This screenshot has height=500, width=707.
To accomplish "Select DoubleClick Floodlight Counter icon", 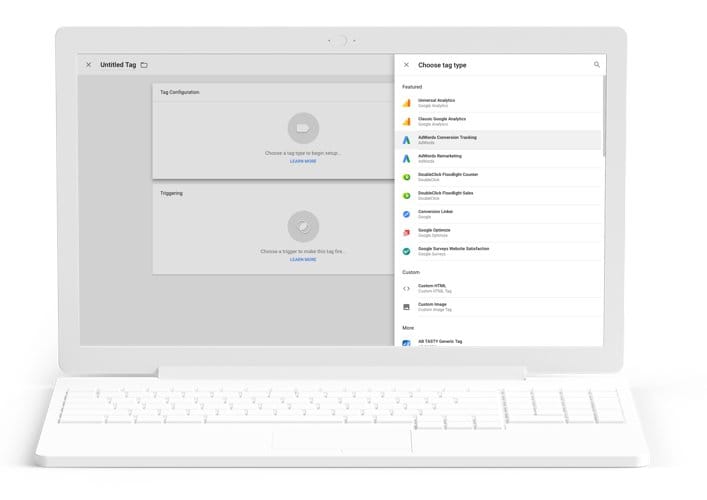I will tap(407, 177).
